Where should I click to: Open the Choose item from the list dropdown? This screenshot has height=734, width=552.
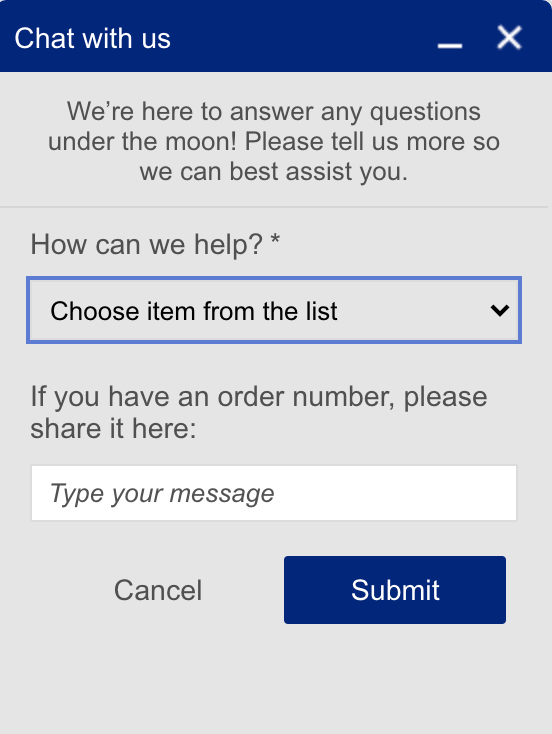[x=274, y=310]
